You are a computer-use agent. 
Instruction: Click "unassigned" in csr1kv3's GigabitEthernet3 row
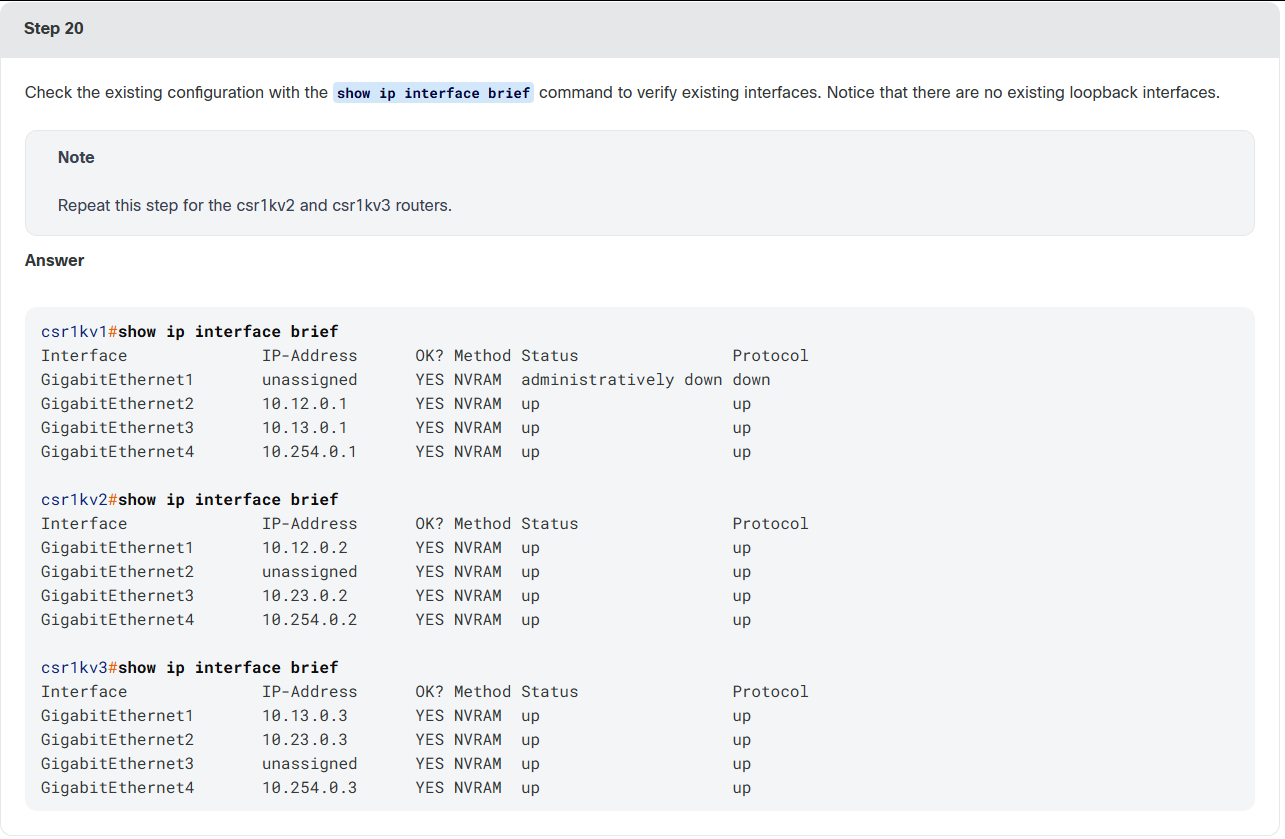310,764
